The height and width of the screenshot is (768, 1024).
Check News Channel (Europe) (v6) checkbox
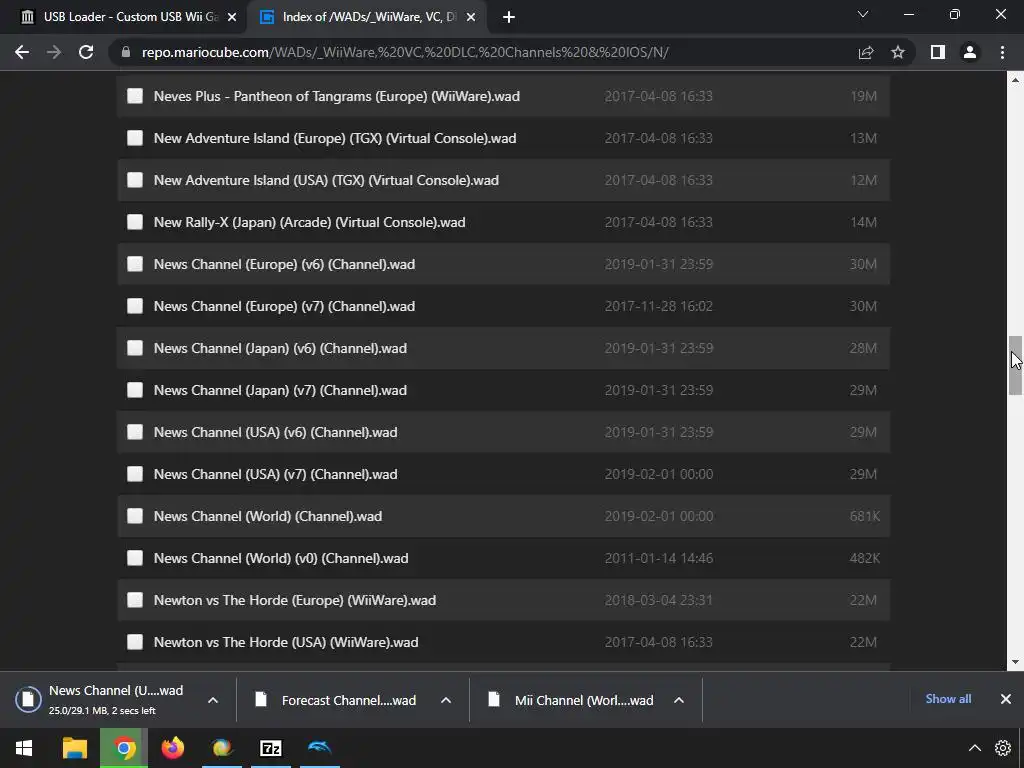(x=135, y=264)
